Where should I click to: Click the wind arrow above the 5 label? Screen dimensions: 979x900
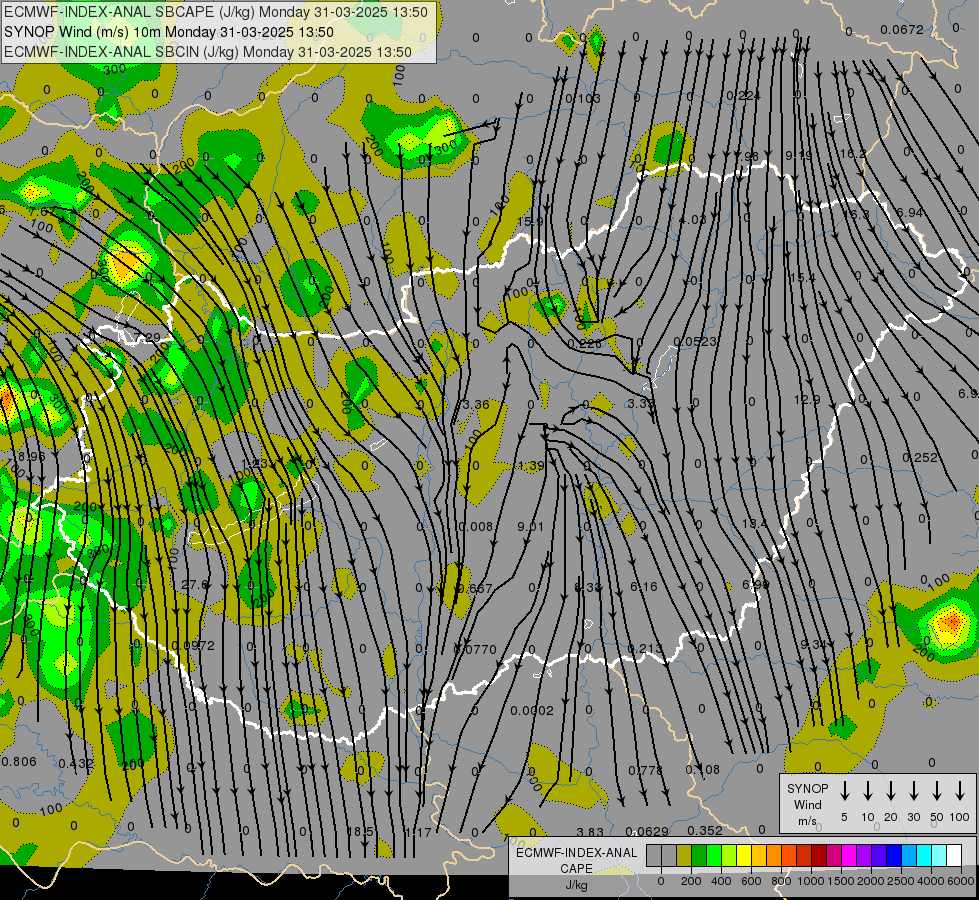pos(845,790)
